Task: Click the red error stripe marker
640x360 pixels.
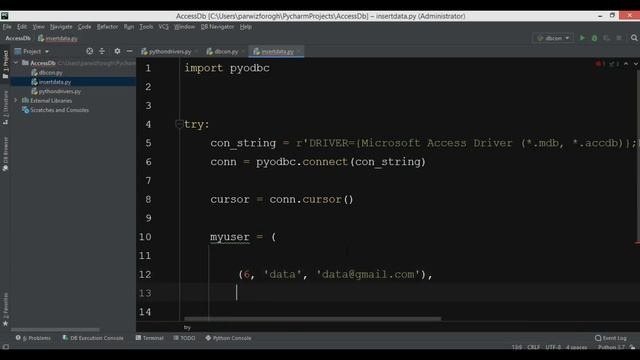Action: click(x=637, y=243)
